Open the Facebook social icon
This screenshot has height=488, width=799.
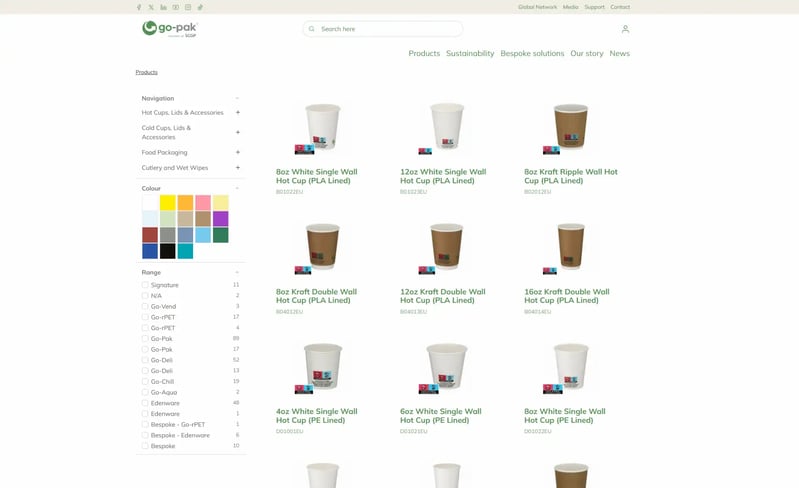[139, 7]
